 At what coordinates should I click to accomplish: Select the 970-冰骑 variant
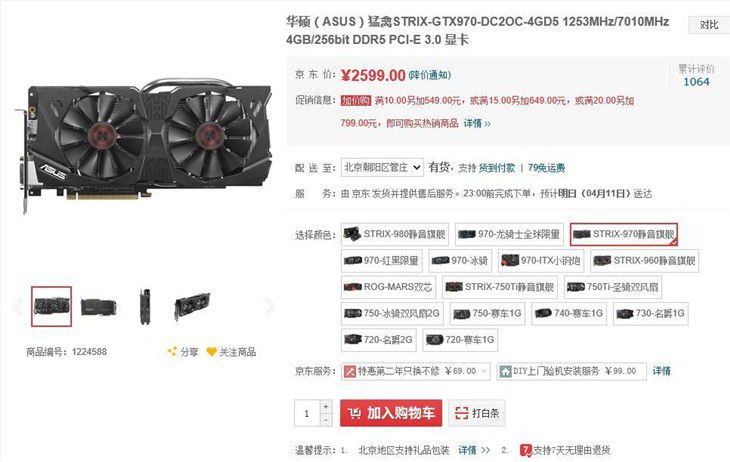click(460, 260)
